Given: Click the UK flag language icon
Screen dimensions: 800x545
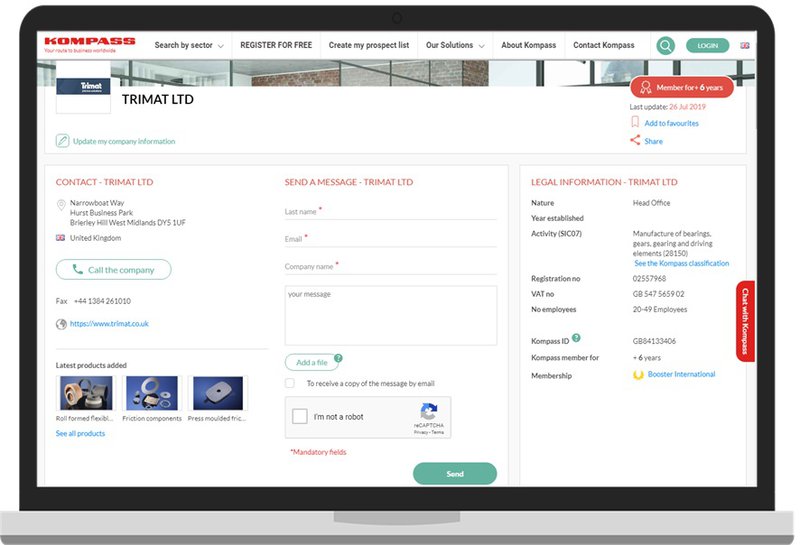Looking at the screenshot, I should [x=745, y=46].
